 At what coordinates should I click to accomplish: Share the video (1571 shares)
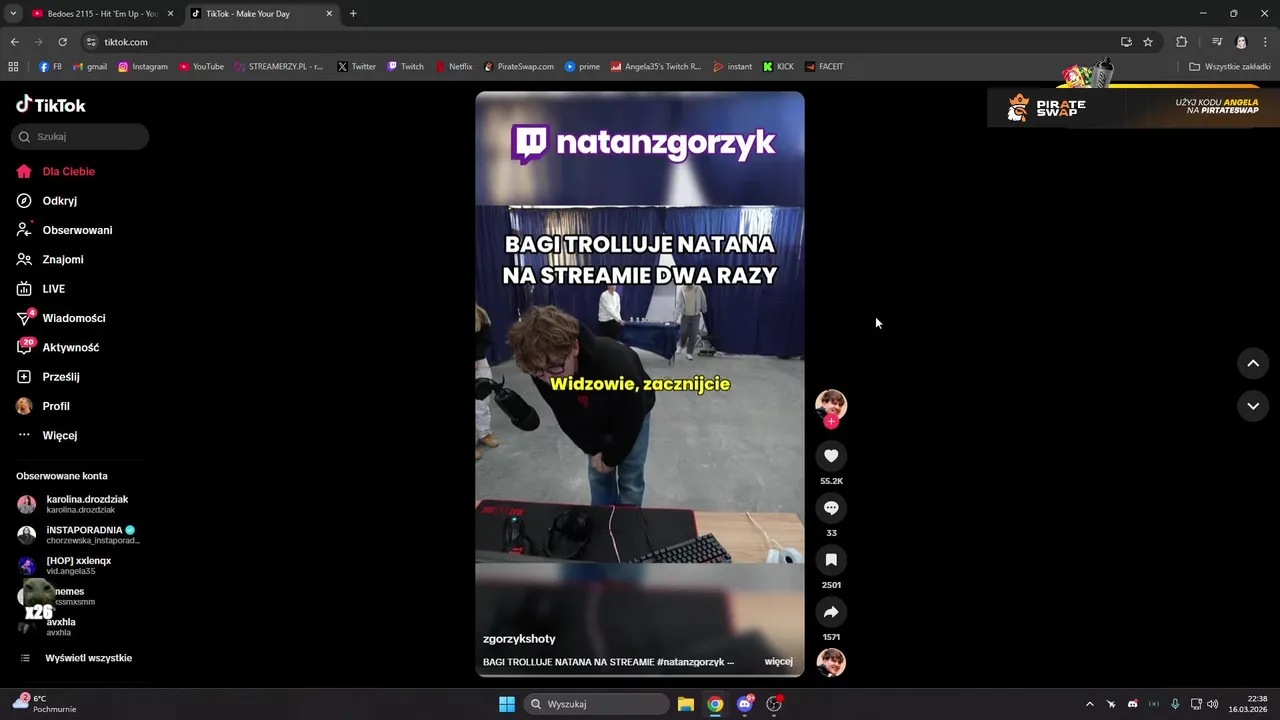click(x=831, y=612)
